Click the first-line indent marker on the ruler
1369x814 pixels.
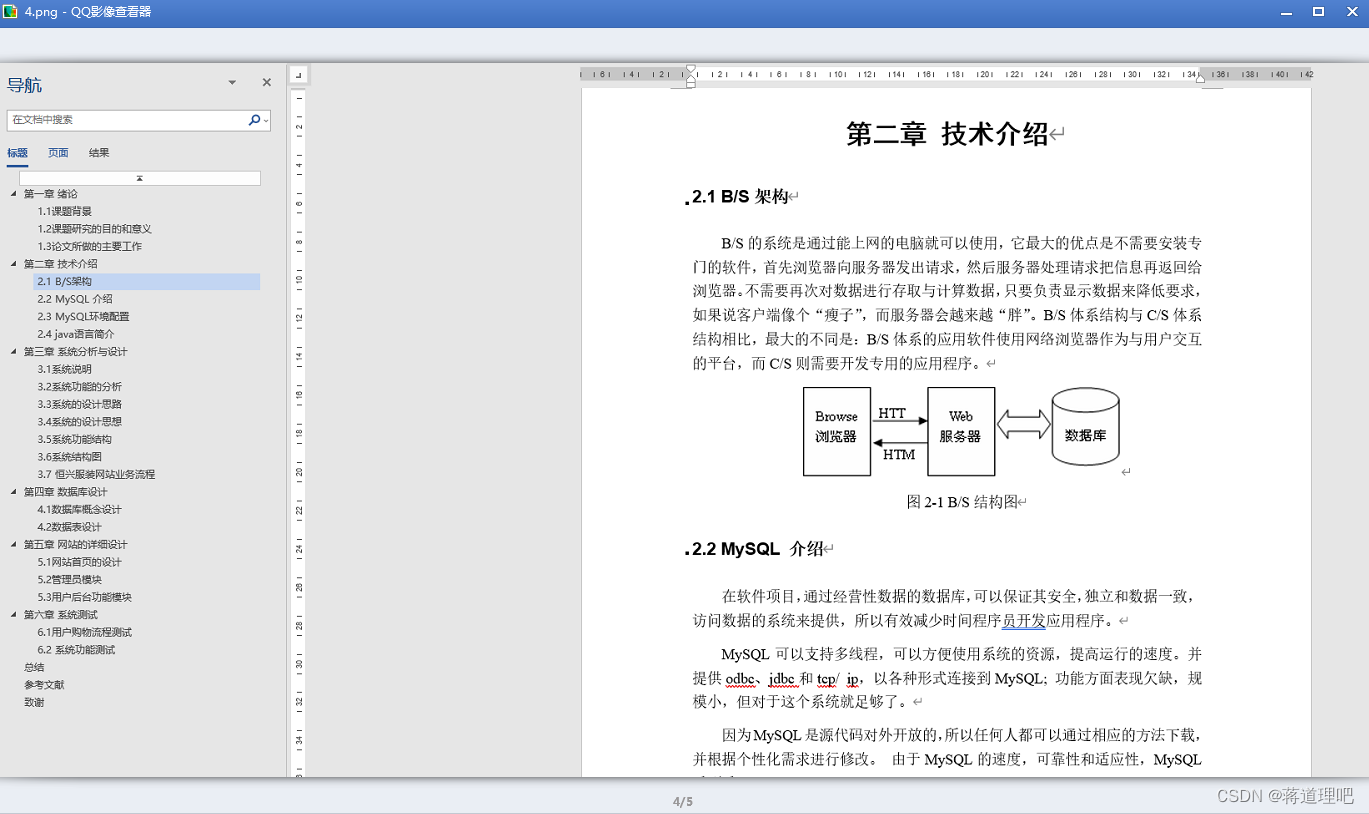pyautogui.click(x=689, y=67)
